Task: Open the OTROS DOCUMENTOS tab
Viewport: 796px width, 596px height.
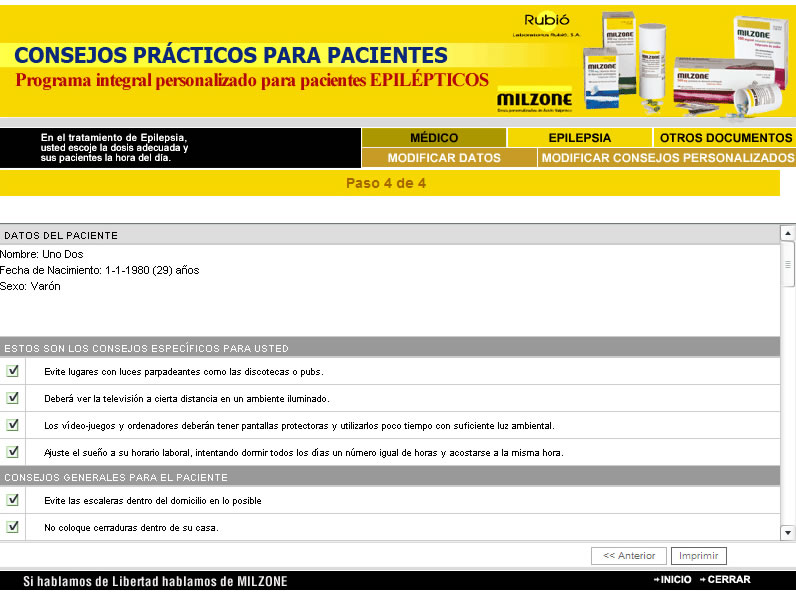Action: tap(725, 138)
